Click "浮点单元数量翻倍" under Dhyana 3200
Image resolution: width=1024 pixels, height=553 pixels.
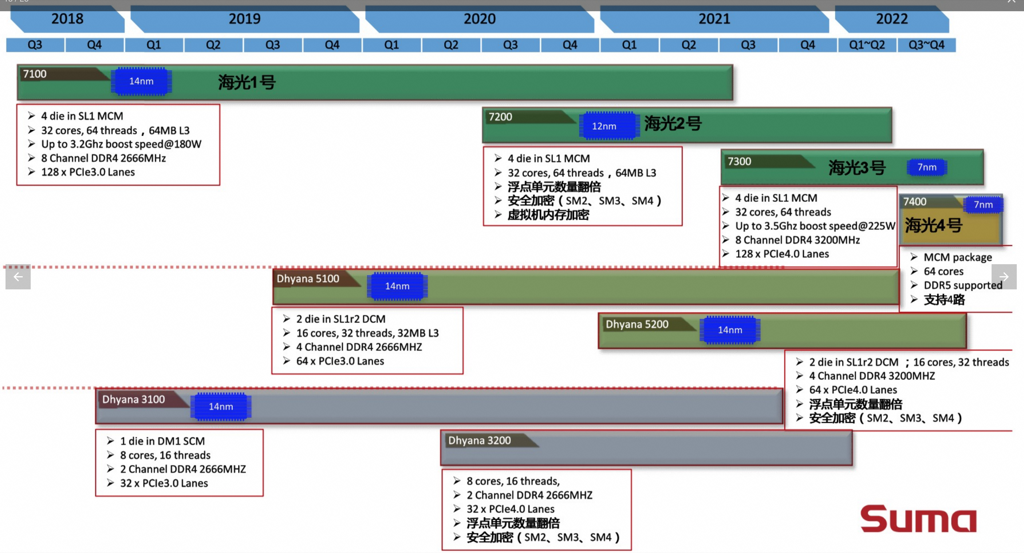[x=513, y=523]
